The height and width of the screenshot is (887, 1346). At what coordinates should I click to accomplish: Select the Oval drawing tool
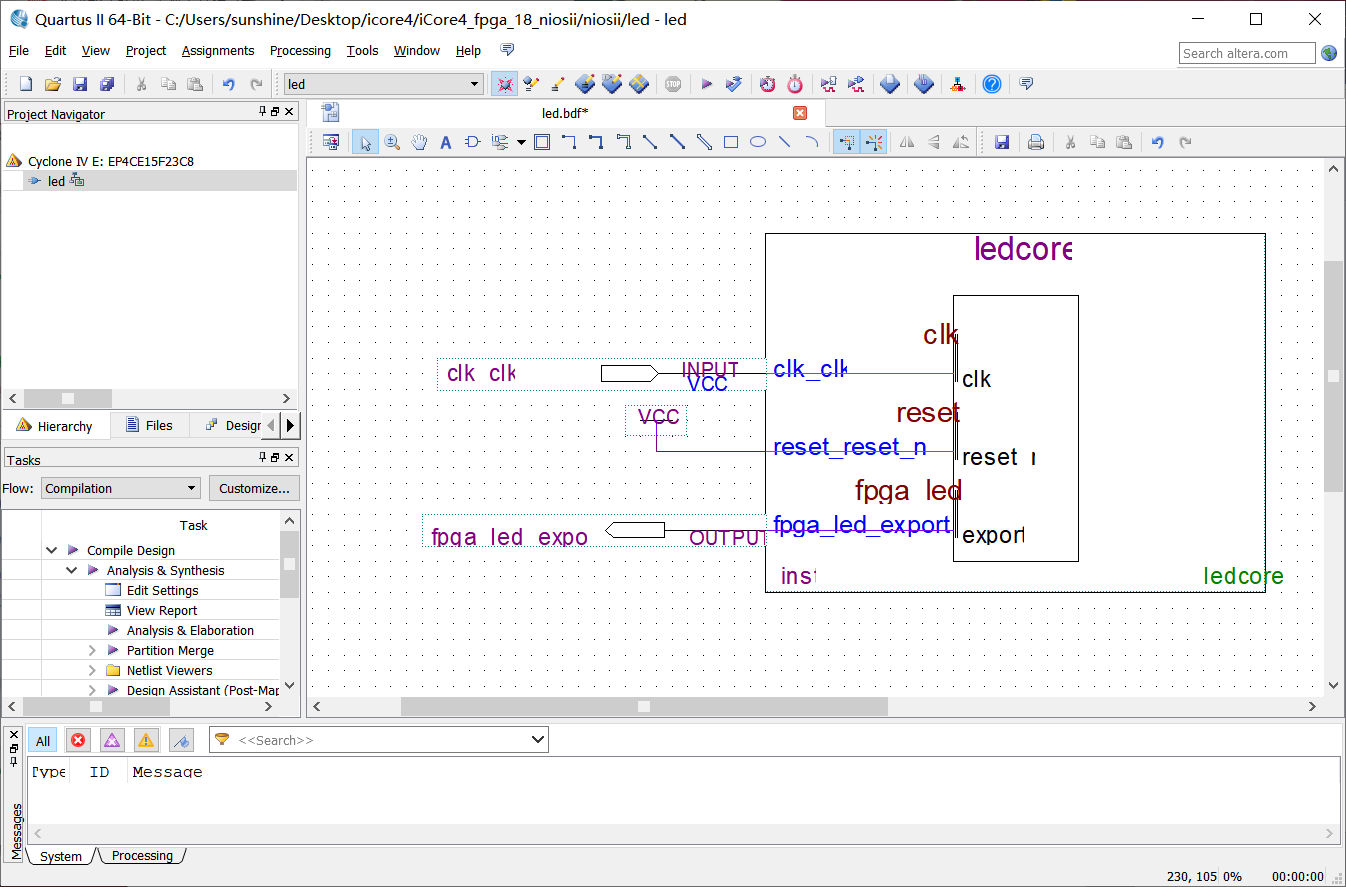[x=758, y=143]
